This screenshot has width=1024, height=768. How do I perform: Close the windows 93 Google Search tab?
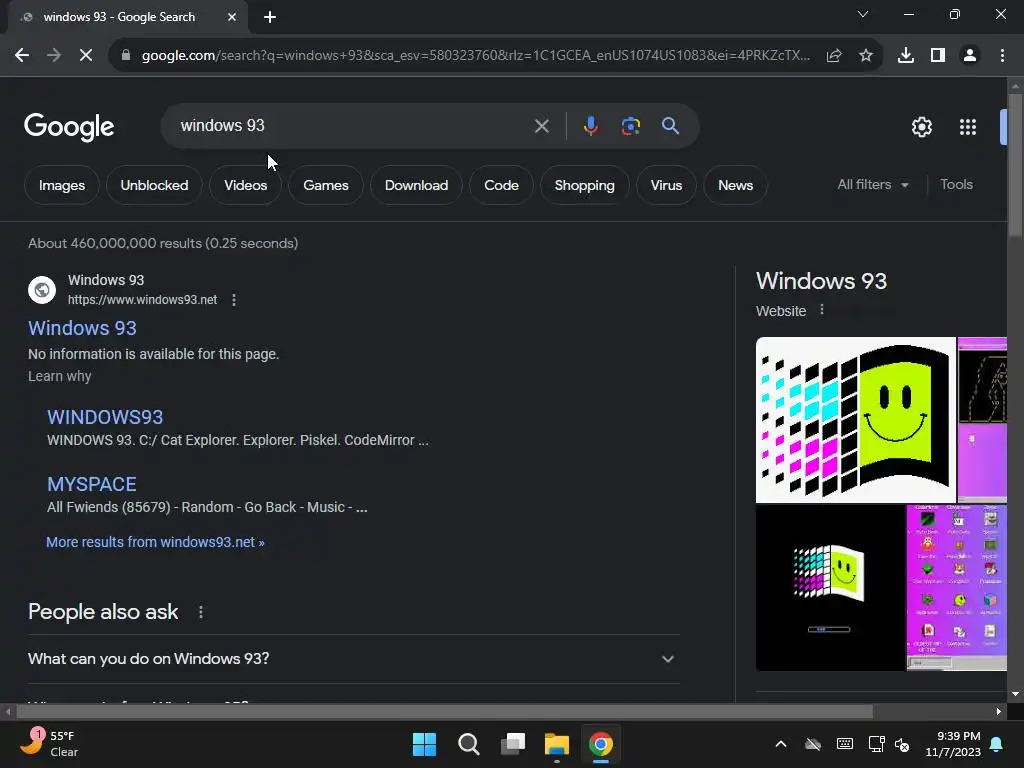coord(232,17)
